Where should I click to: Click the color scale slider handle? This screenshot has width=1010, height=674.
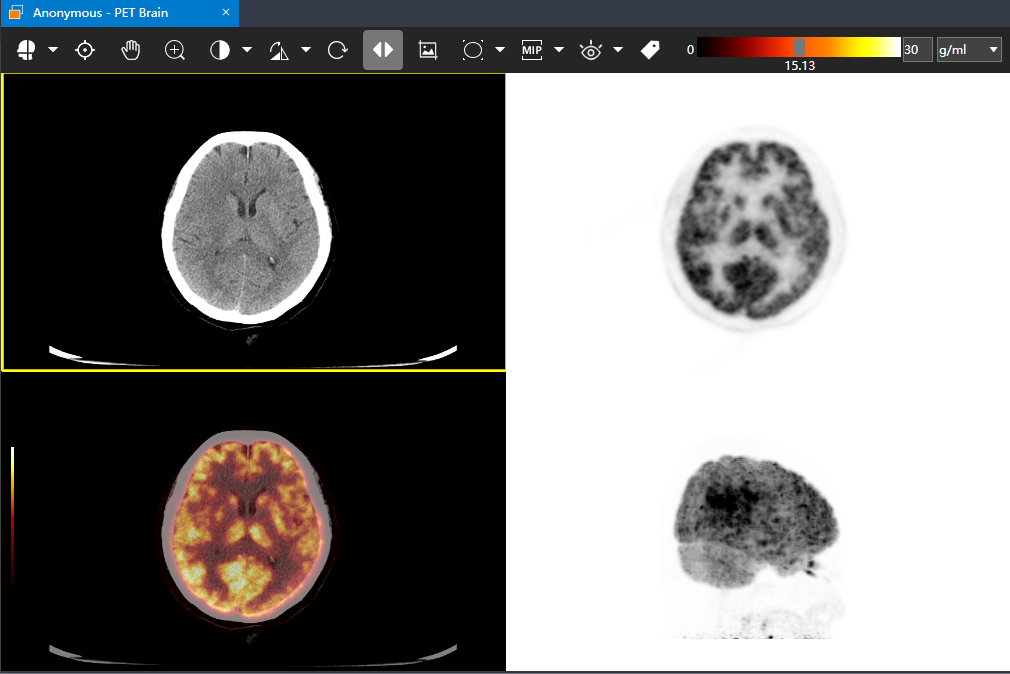coord(799,47)
